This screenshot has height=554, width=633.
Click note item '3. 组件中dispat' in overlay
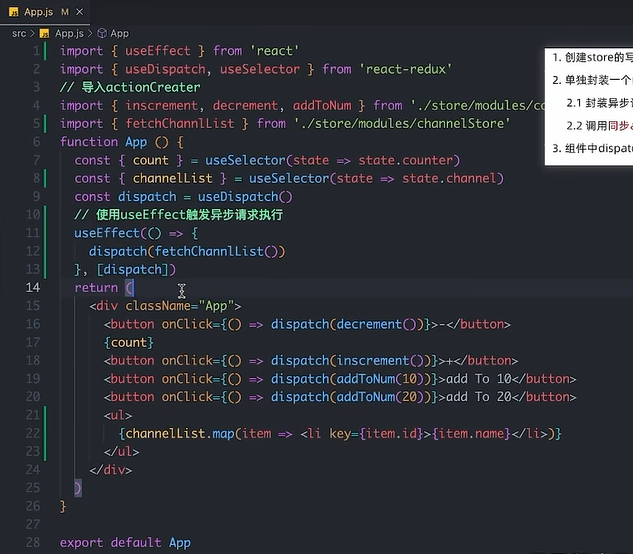[x=592, y=148]
